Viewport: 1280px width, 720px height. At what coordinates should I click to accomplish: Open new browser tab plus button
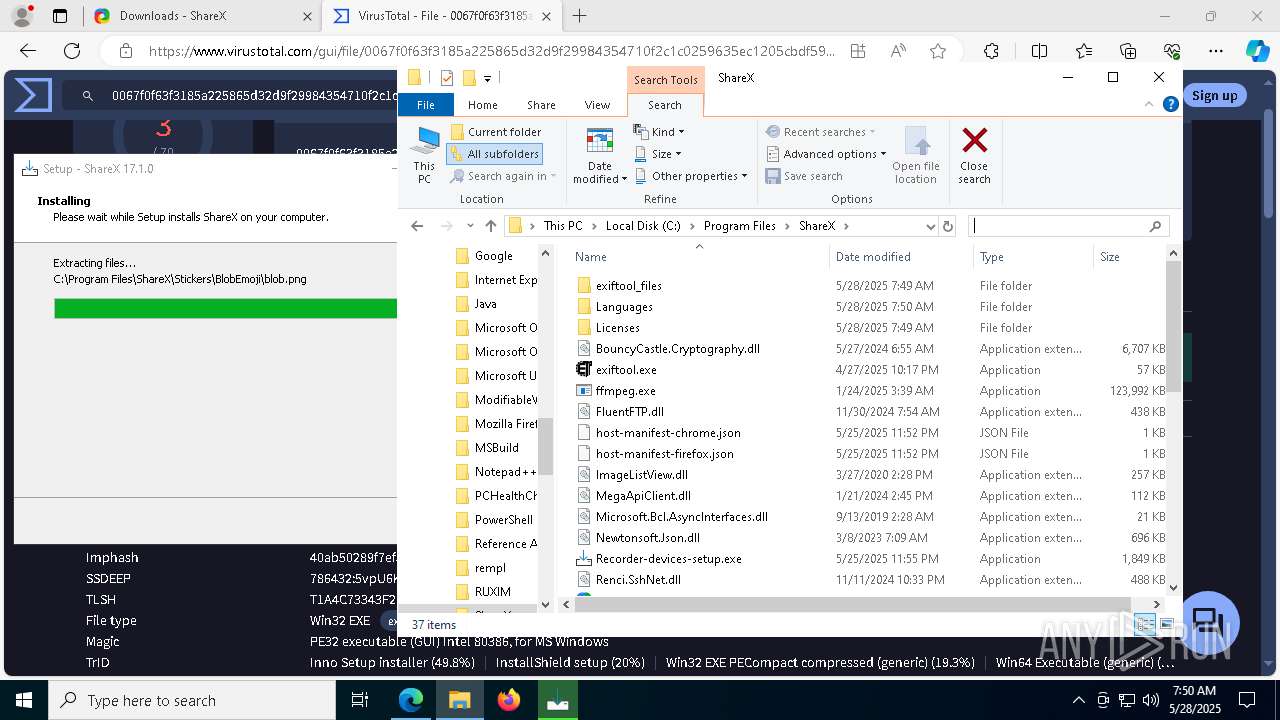[x=579, y=16]
